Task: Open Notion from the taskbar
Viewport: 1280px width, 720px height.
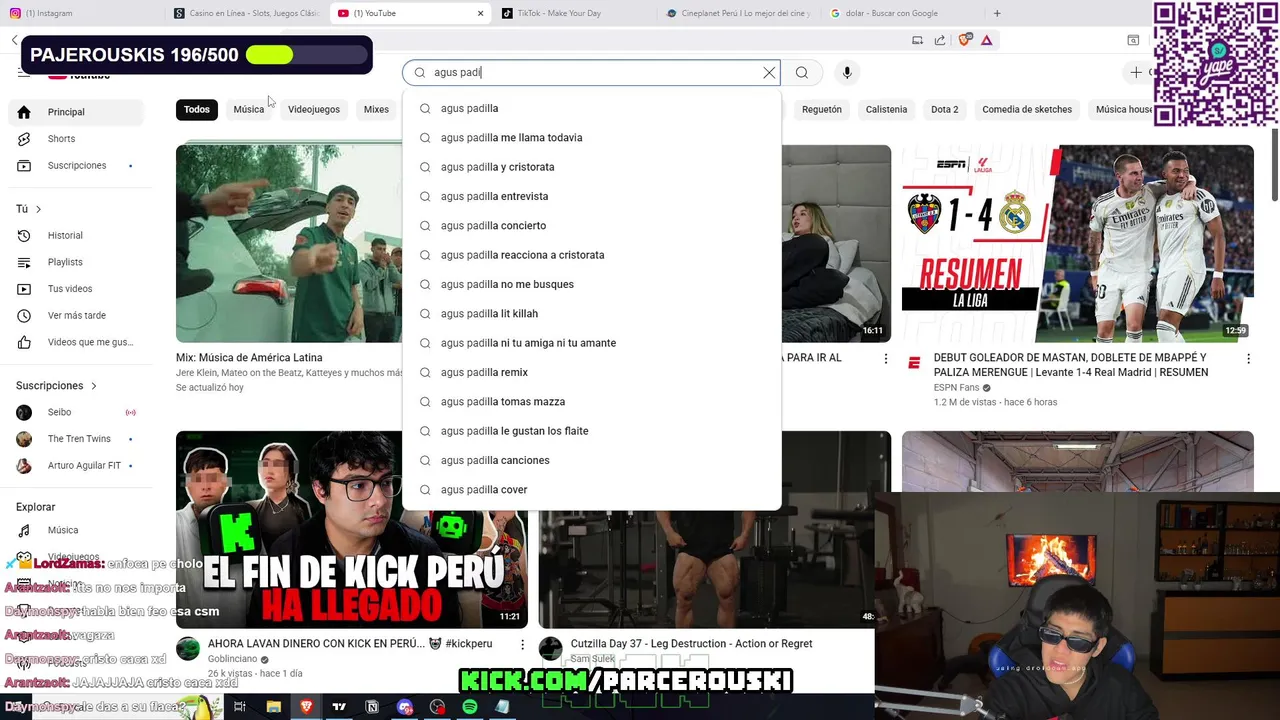Action: pyautogui.click(x=372, y=707)
